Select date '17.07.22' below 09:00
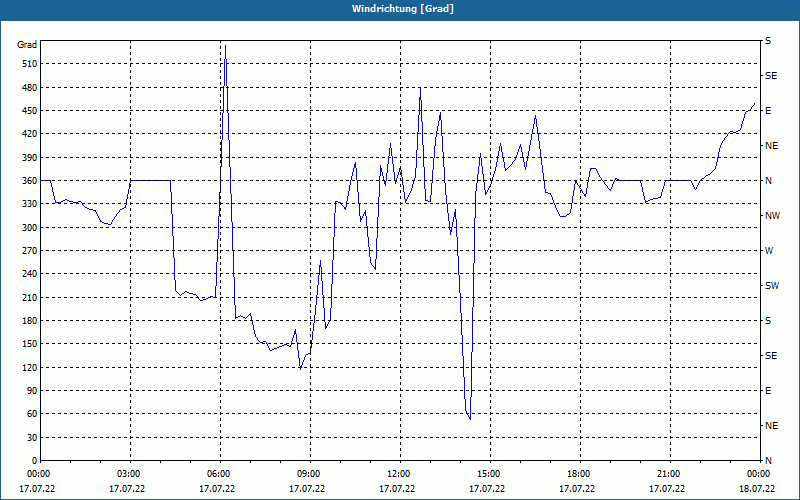The width and height of the screenshot is (800, 500). pyautogui.click(x=307, y=489)
